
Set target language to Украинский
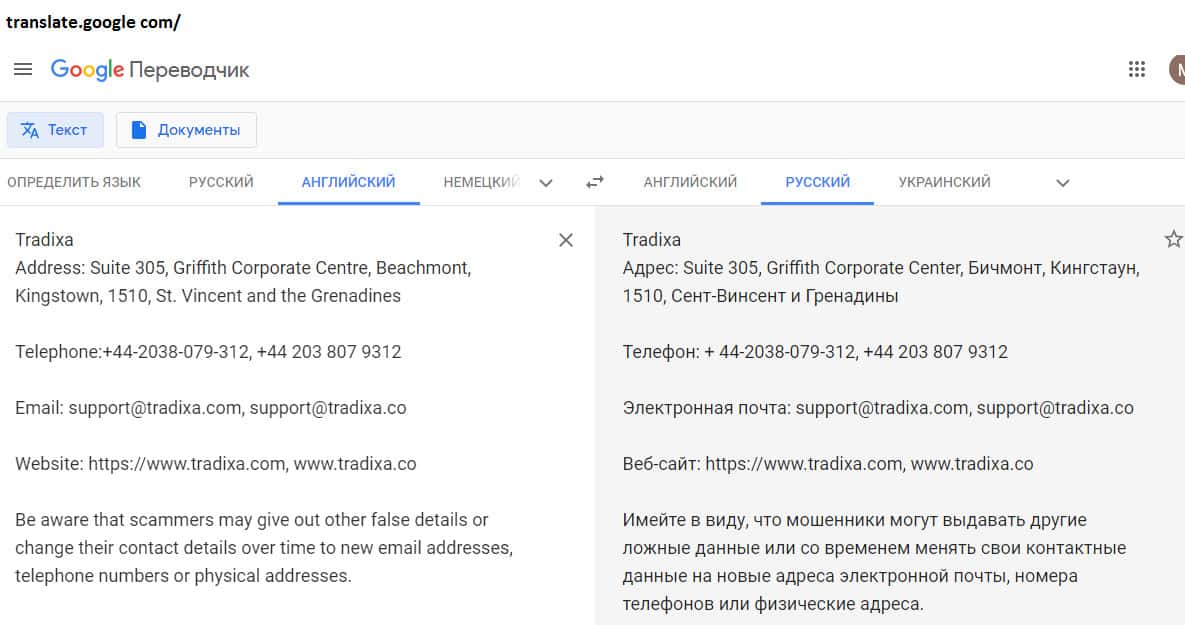(x=944, y=182)
